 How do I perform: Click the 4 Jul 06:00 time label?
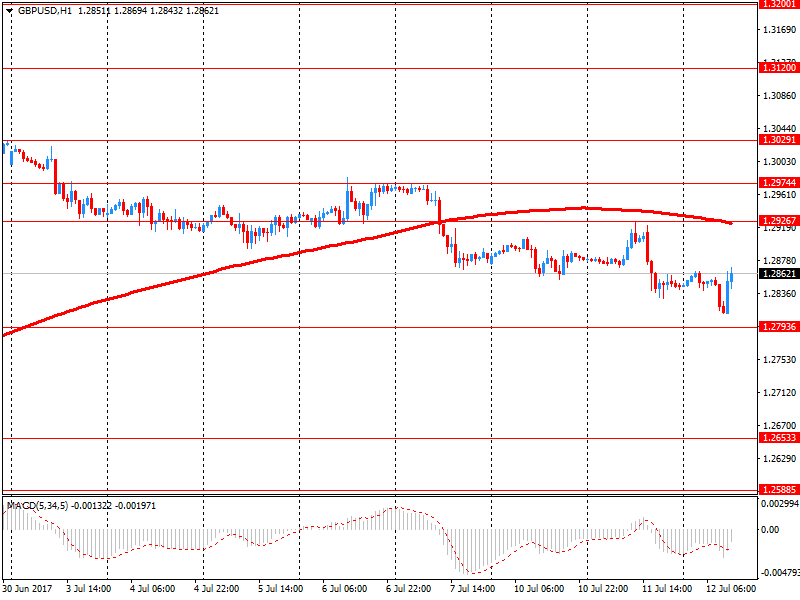pos(153,588)
